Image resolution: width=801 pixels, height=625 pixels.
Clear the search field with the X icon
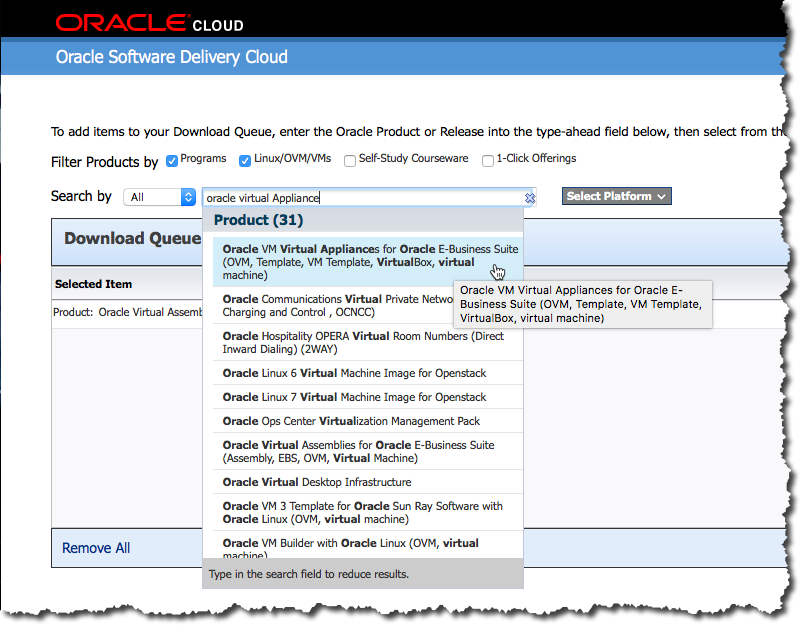(530, 198)
